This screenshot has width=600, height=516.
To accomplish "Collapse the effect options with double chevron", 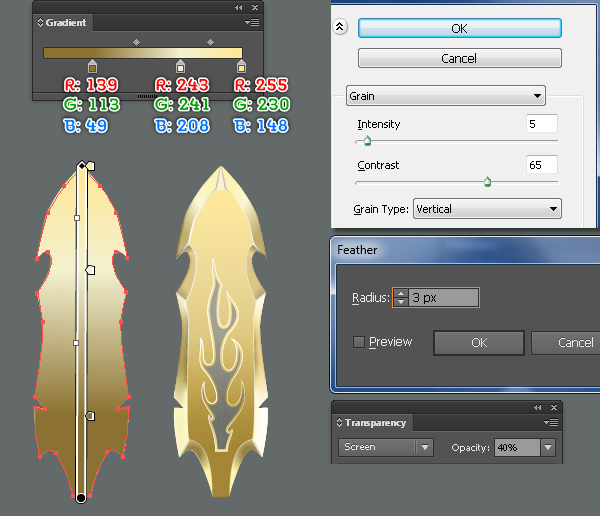I will point(340,27).
